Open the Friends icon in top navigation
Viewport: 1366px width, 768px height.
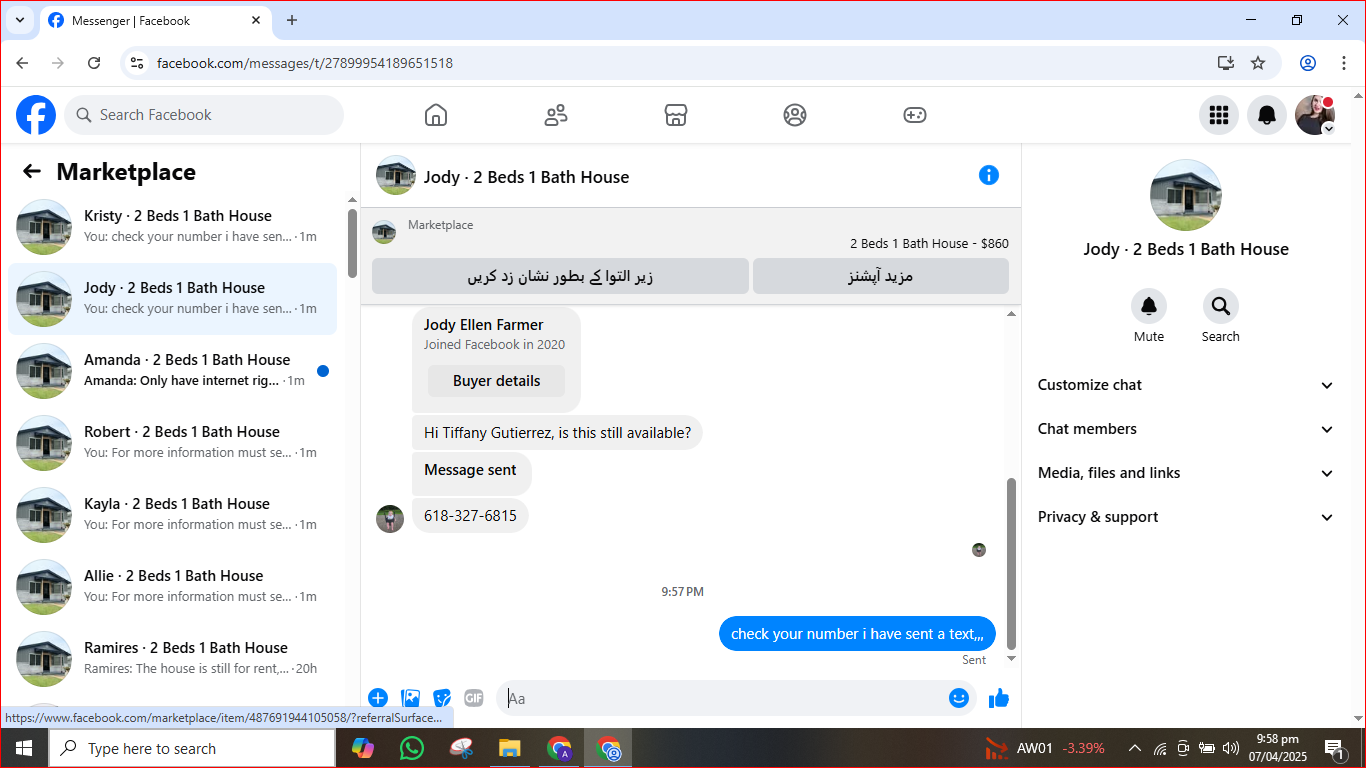tap(556, 115)
